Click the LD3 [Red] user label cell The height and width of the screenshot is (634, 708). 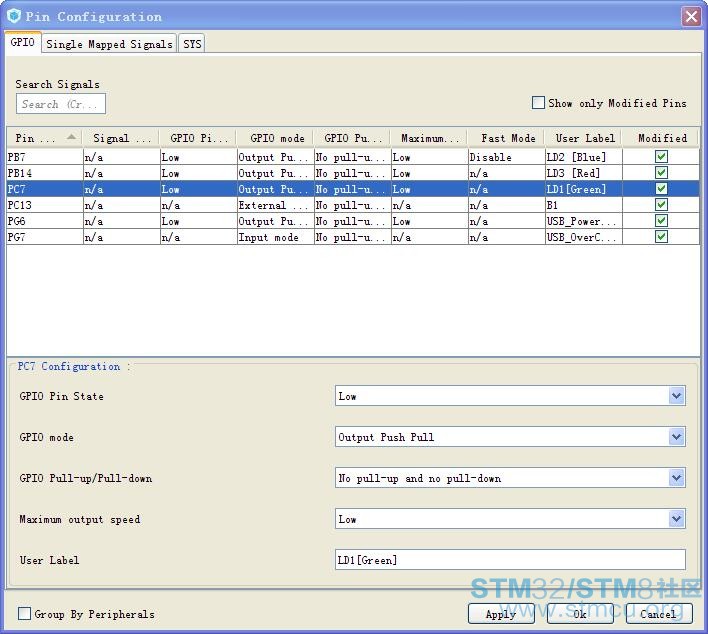pos(583,173)
